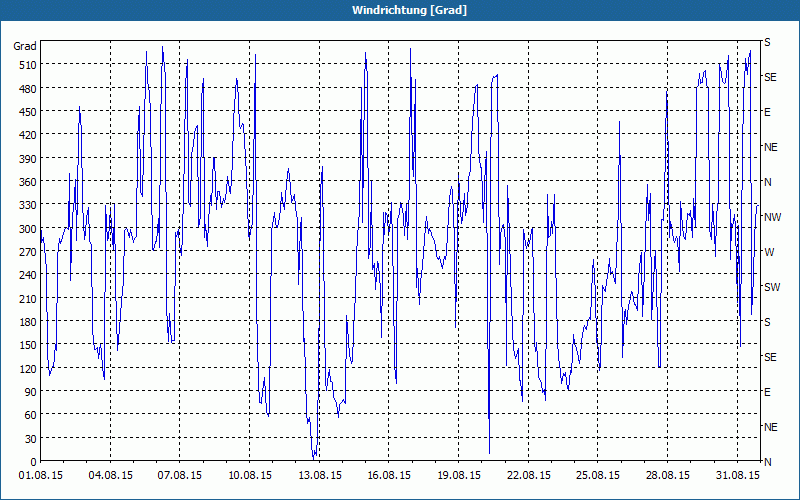Select the date label "01.08.15"
The image size is (800, 500).
pos(41,475)
